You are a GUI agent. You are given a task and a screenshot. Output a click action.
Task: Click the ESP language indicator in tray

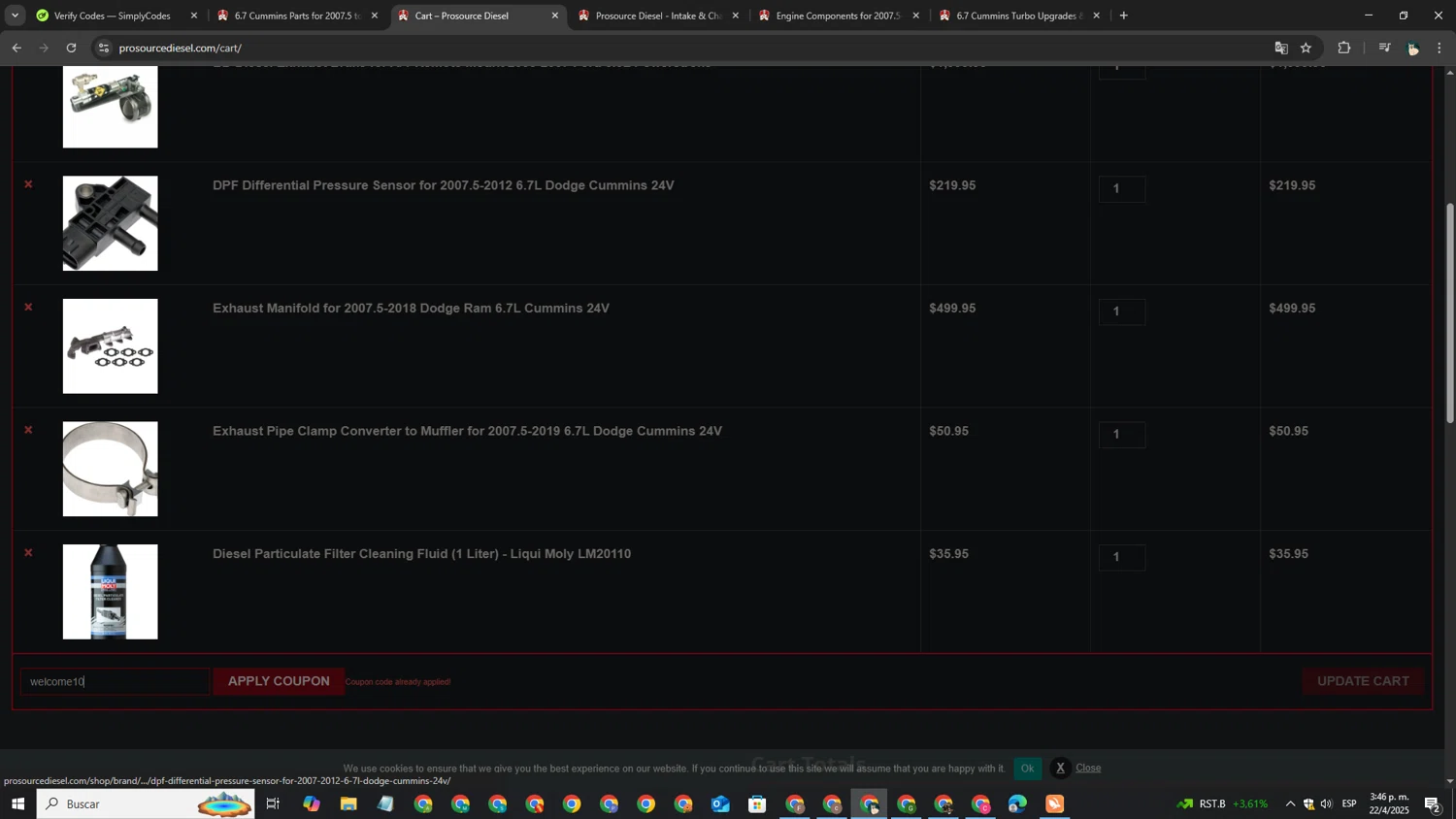1349,803
